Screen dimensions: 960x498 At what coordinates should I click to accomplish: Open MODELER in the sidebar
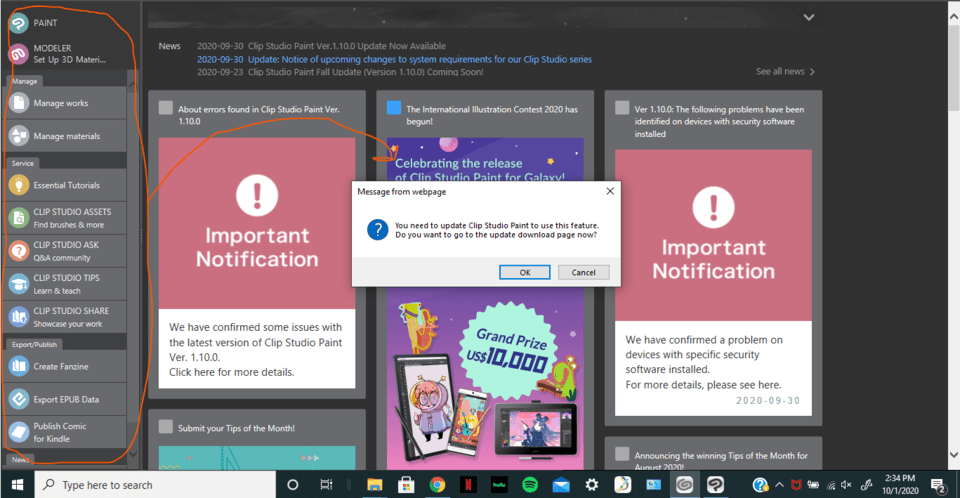pos(60,54)
